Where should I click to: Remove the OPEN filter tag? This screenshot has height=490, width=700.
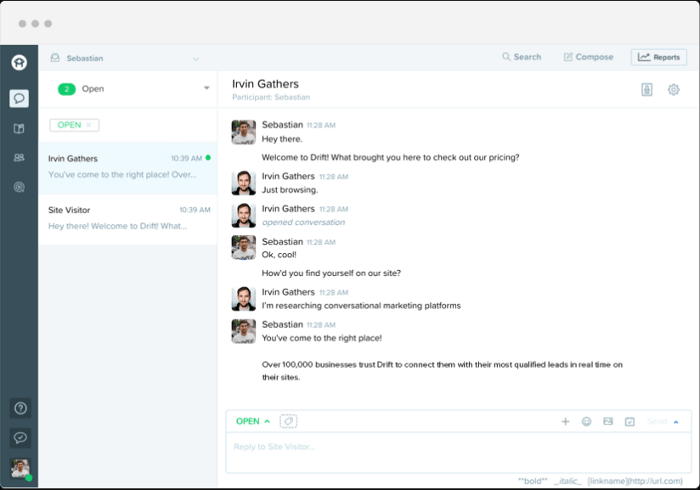click(x=88, y=125)
